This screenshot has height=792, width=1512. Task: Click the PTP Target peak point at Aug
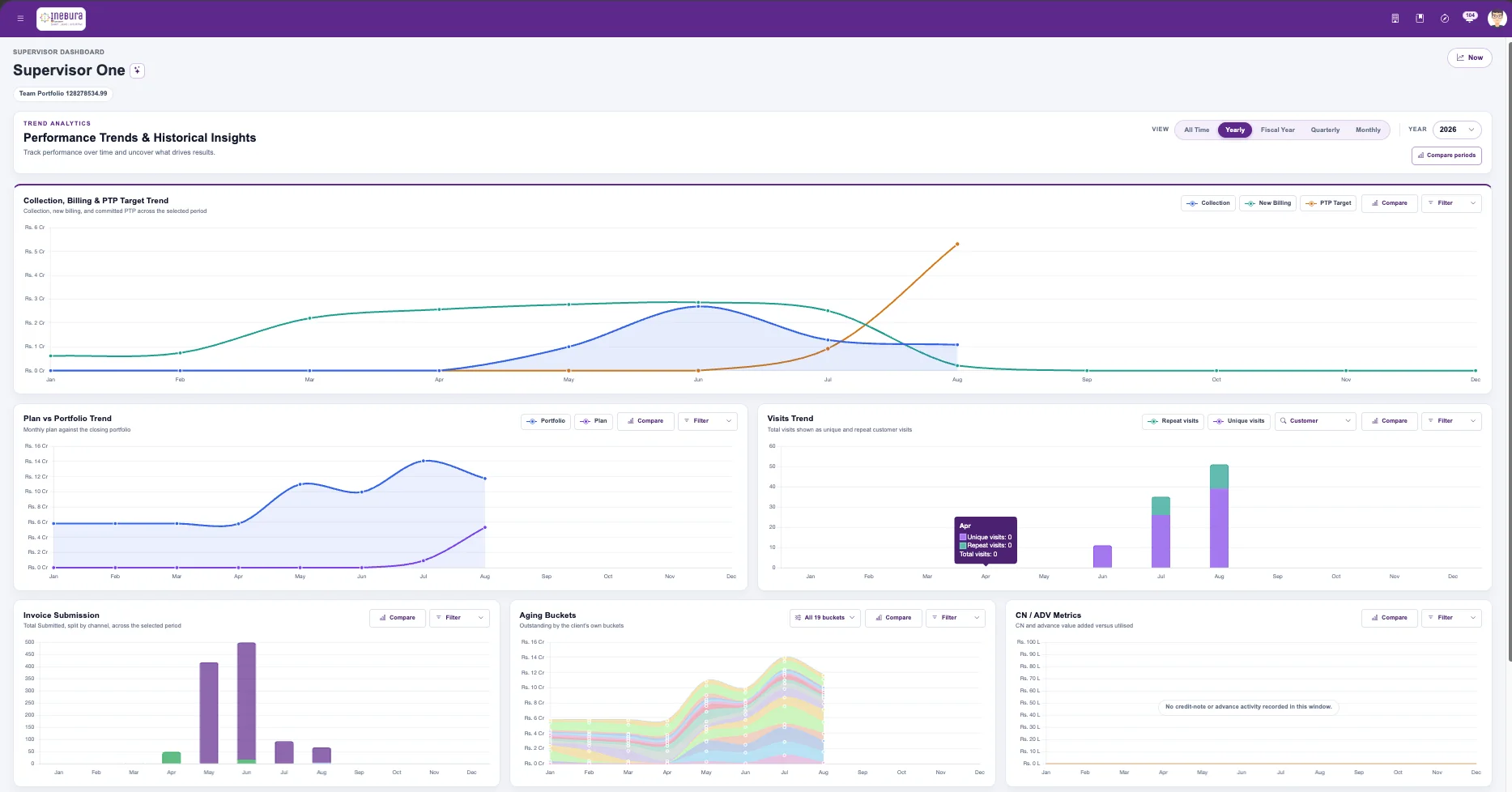click(957, 244)
